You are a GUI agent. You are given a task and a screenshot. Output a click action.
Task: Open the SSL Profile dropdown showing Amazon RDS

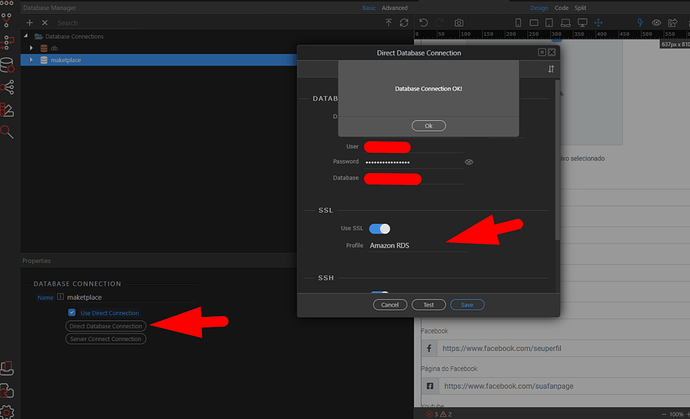[x=417, y=246]
